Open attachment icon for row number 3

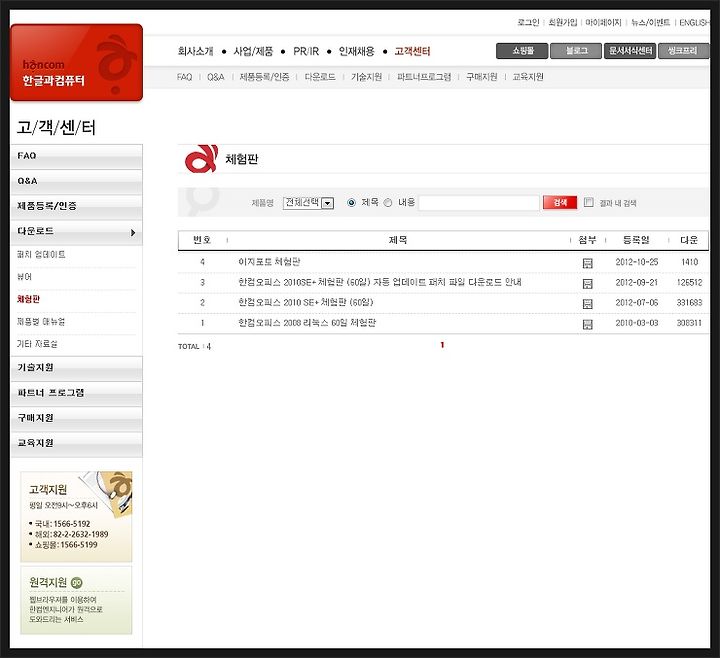tap(587, 284)
